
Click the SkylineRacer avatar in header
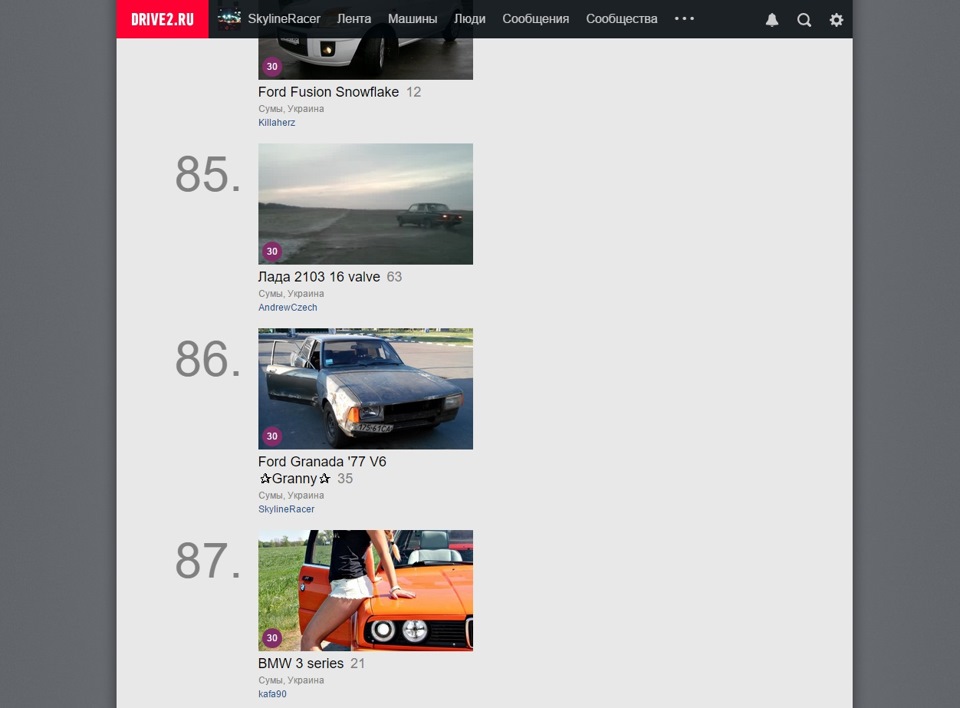tap(229, 19)
